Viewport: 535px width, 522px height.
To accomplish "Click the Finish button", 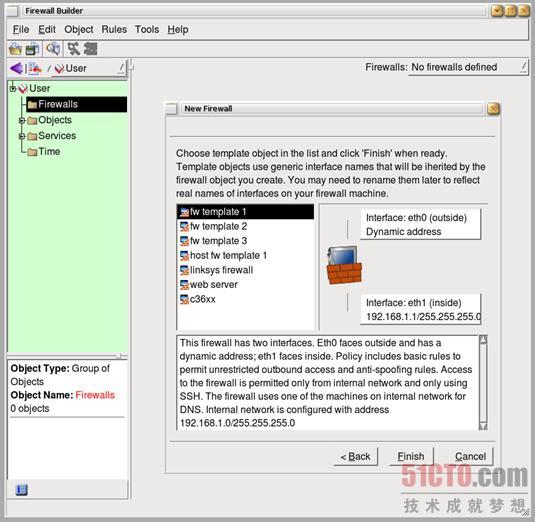I will click(x=411, y=456).
